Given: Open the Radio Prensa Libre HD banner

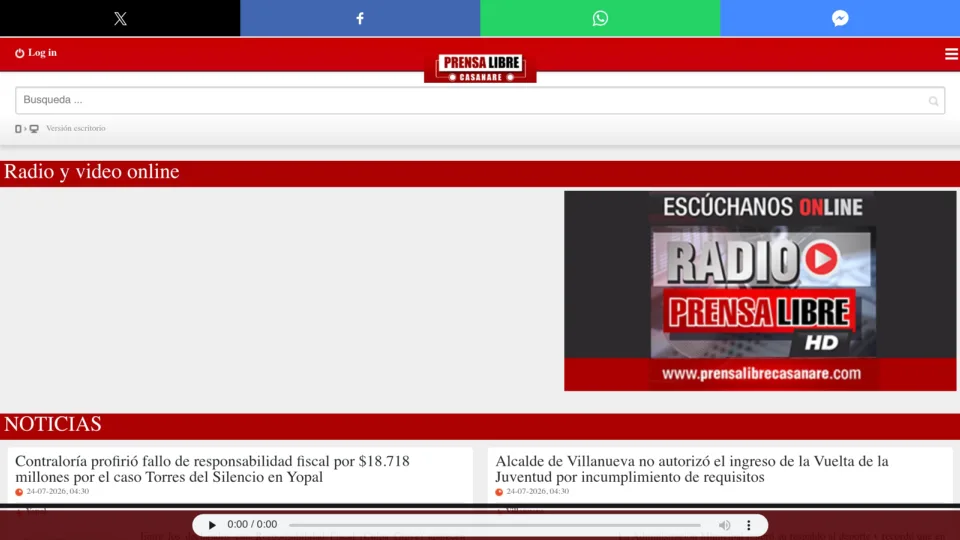Looking at the screenshot, I should [760, 291].
